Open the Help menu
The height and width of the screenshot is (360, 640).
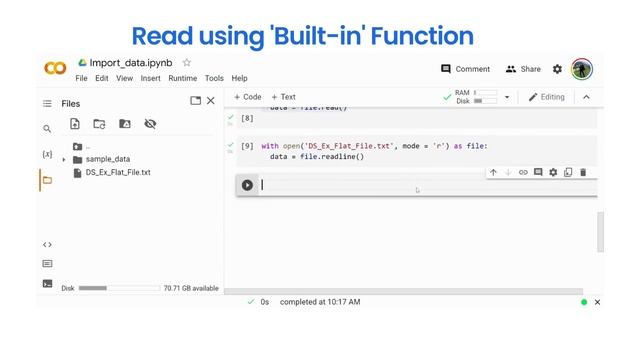[240, 78]
